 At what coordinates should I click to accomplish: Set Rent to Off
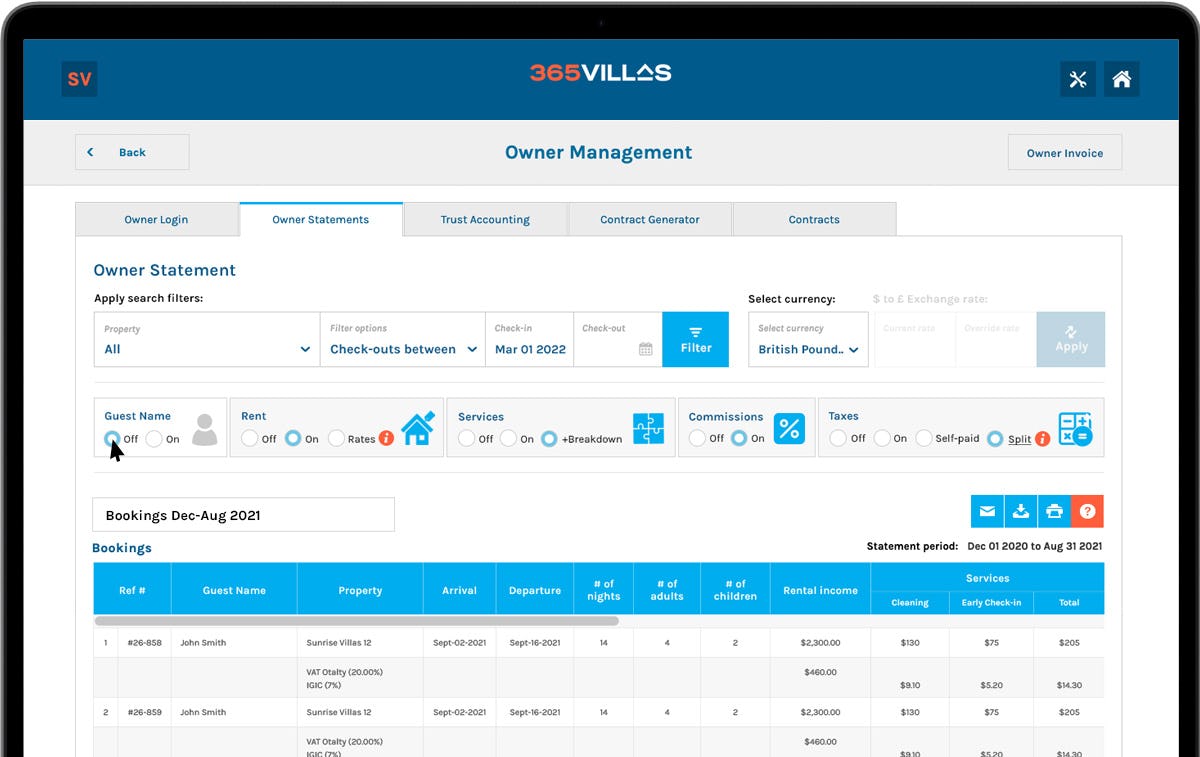pos(249,438)
